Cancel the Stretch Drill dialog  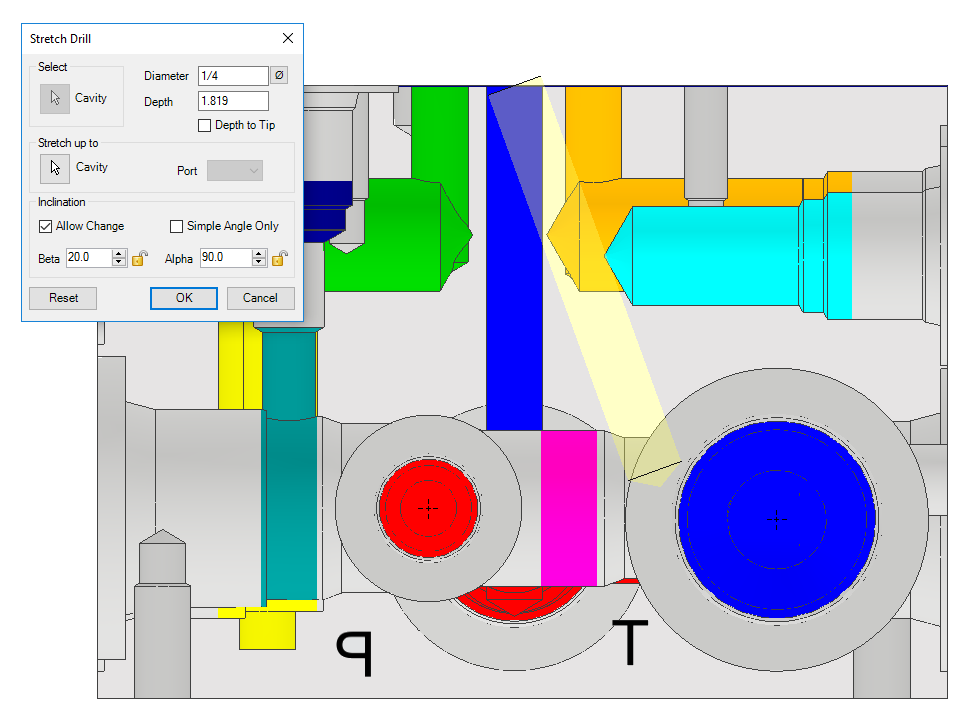(x=260, y=298)
